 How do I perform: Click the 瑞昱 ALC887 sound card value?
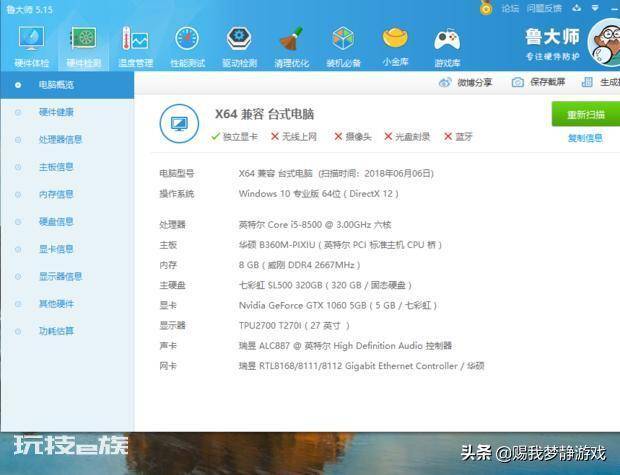345,346
